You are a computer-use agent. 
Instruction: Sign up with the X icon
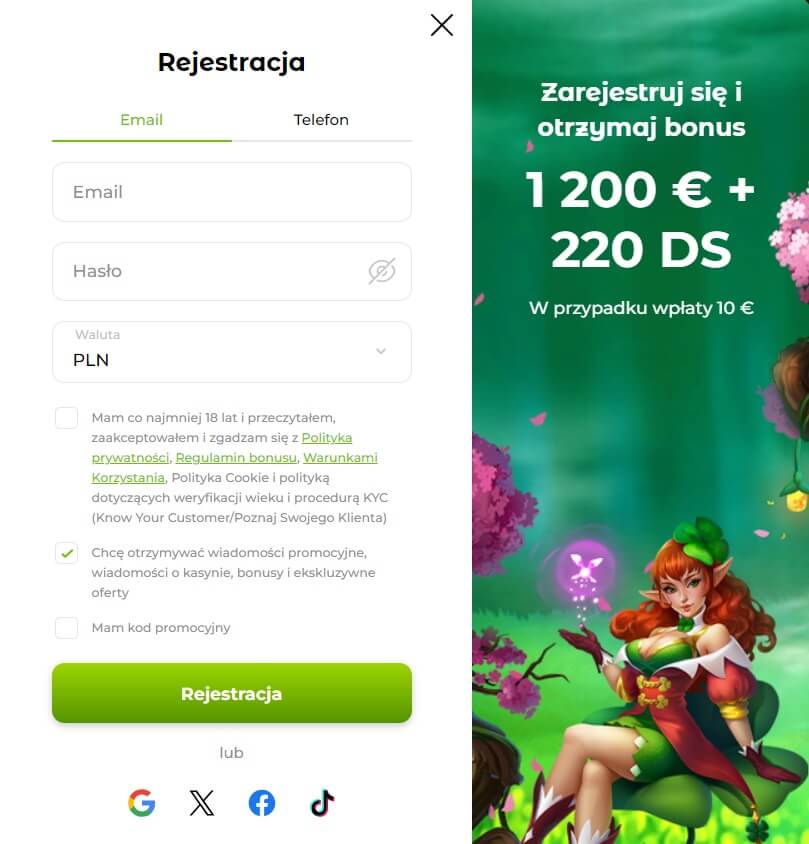[202, 803]
